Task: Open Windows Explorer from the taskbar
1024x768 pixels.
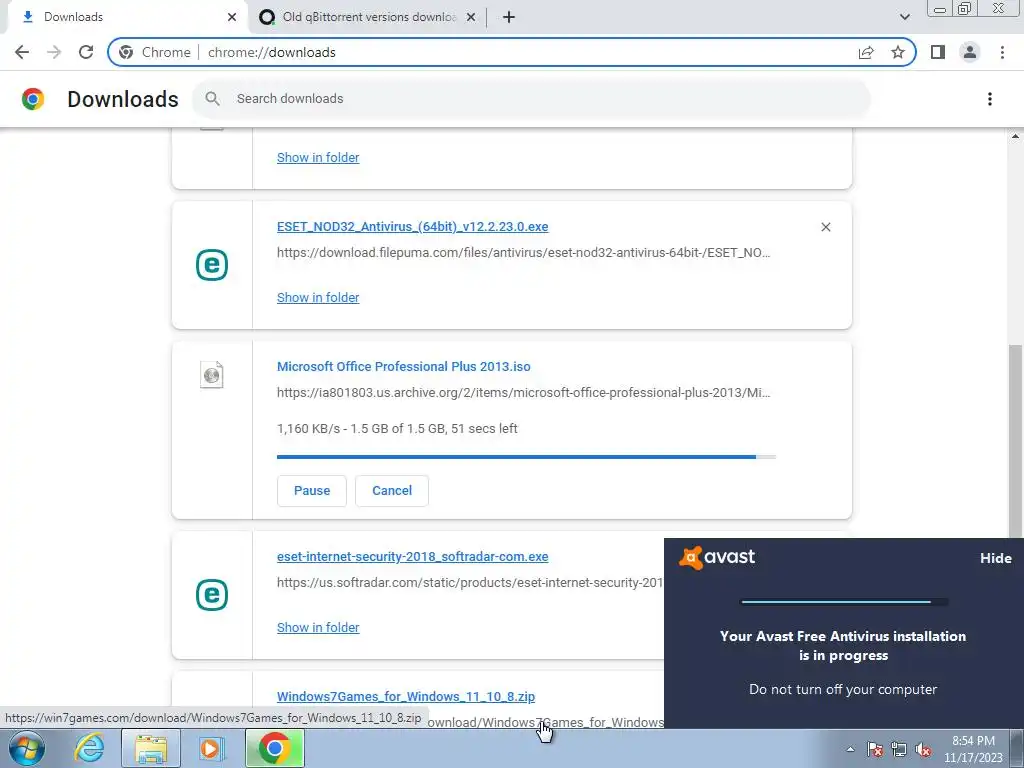Action: [x=151, y=748]
